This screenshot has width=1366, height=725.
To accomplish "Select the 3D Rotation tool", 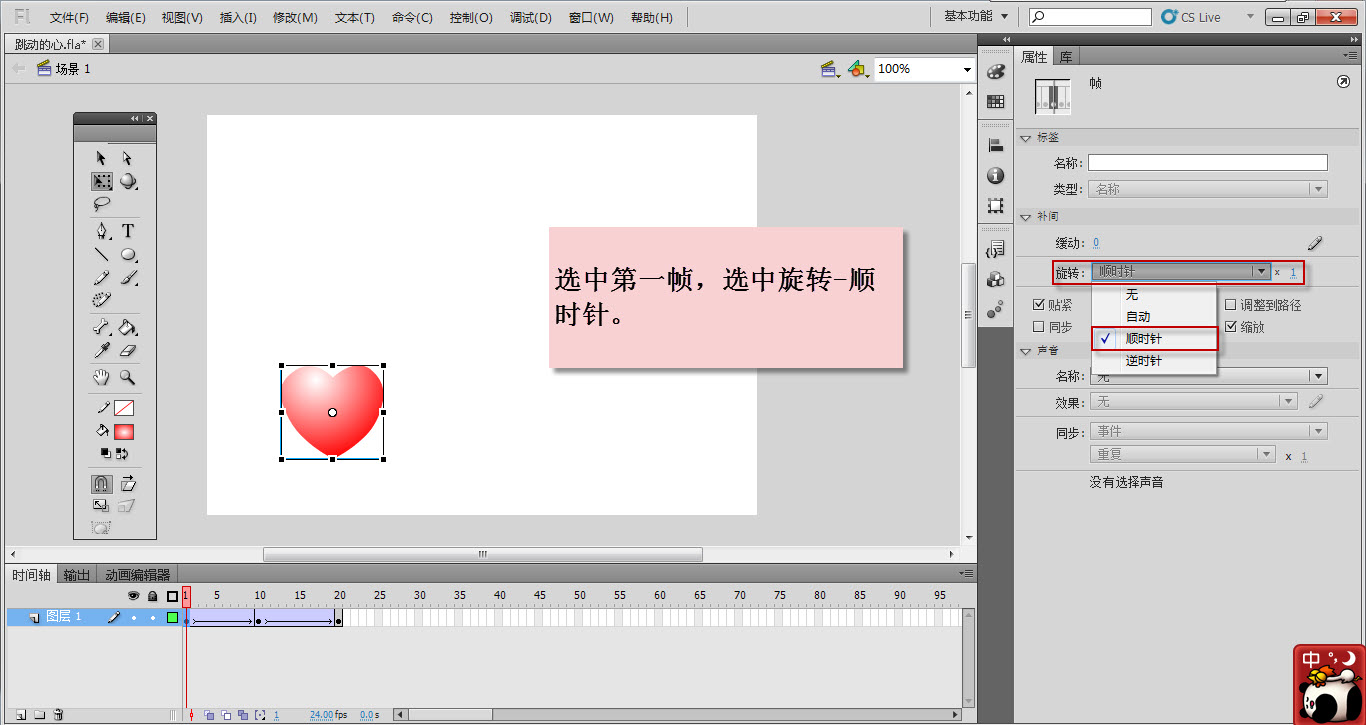I will [x=128, y=181].
